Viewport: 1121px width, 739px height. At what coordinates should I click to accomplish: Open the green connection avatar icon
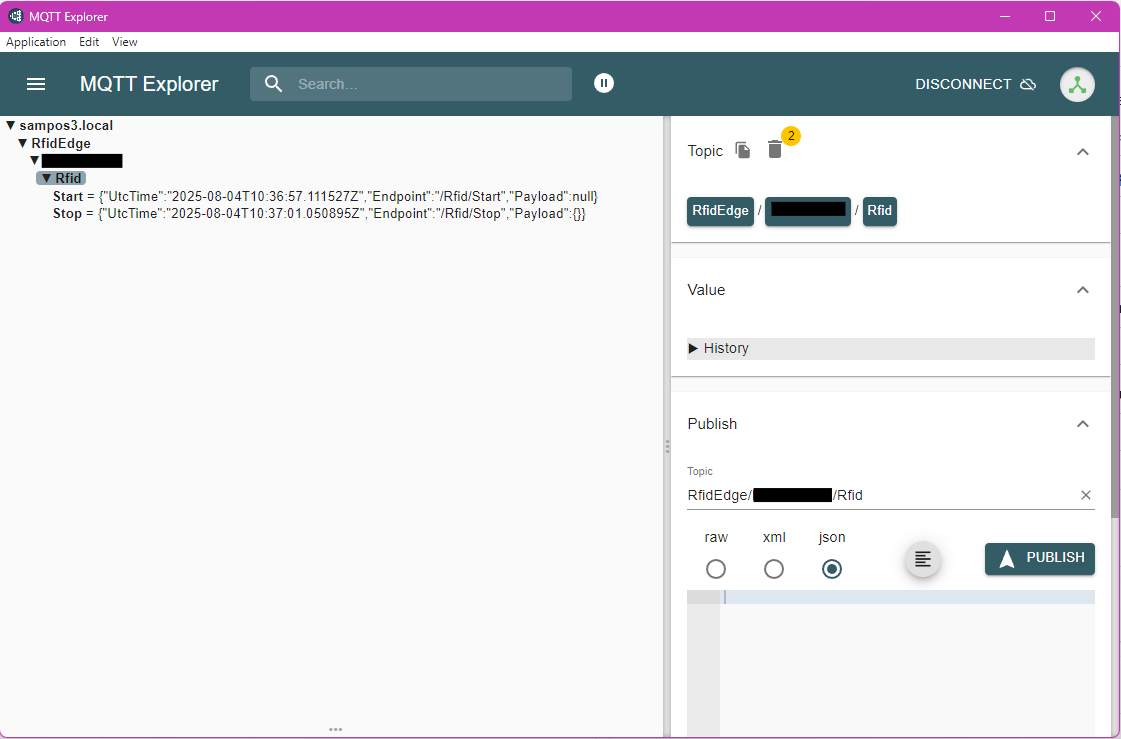[1077, 84]
